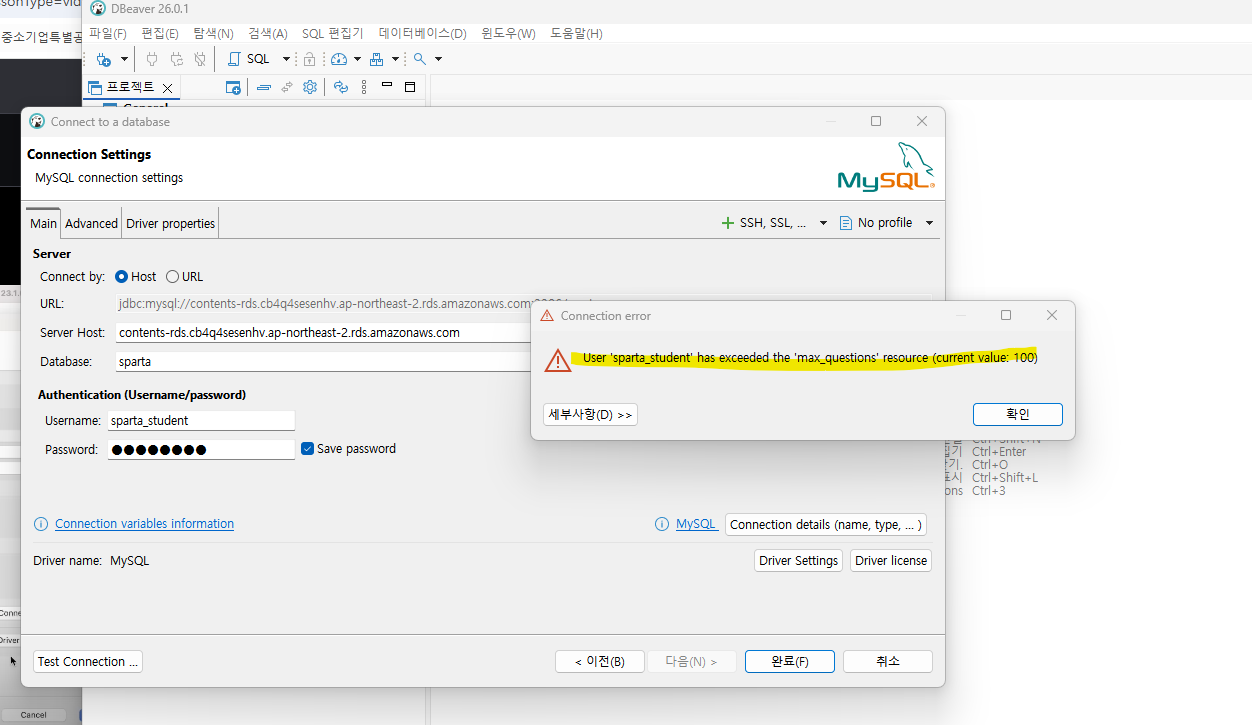This screenshot has height=725, width=1252.
Task: Click the Driver Settings button
Action: click(x=798, y=560)
